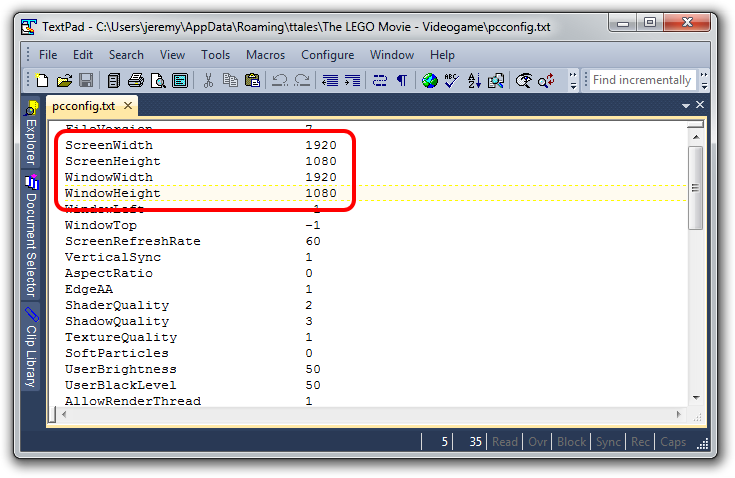
Task: Open the Clip Library side panel
Action: point(31,348)
